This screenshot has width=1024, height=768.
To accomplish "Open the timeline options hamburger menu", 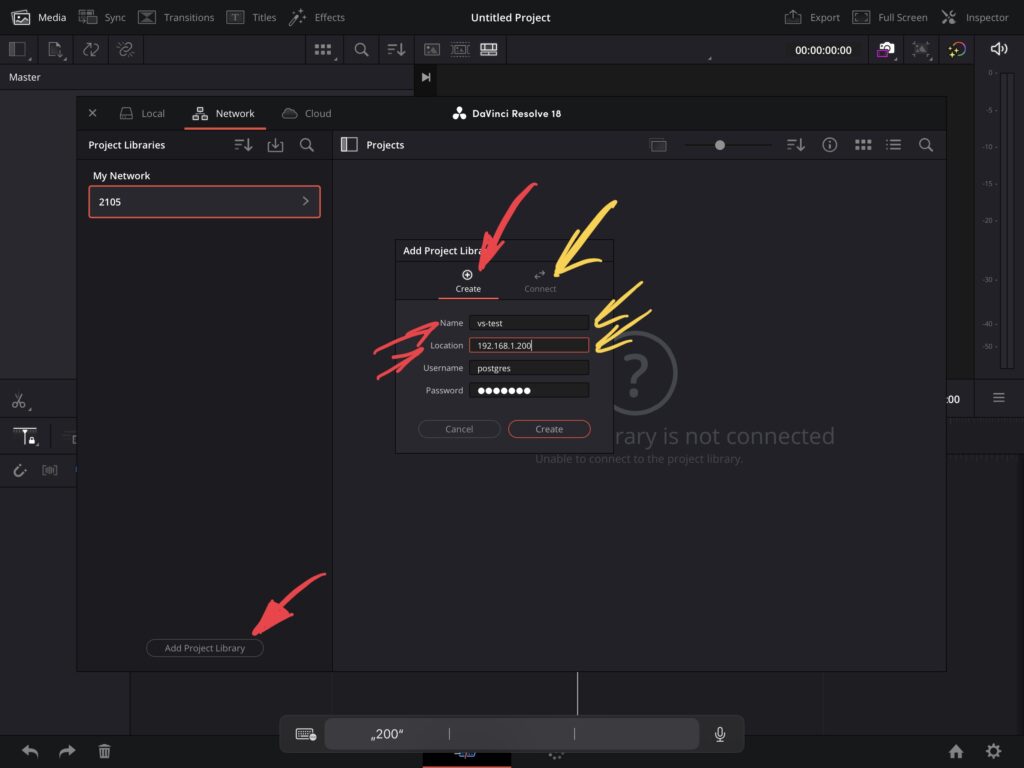I will (x=999, y=398).
